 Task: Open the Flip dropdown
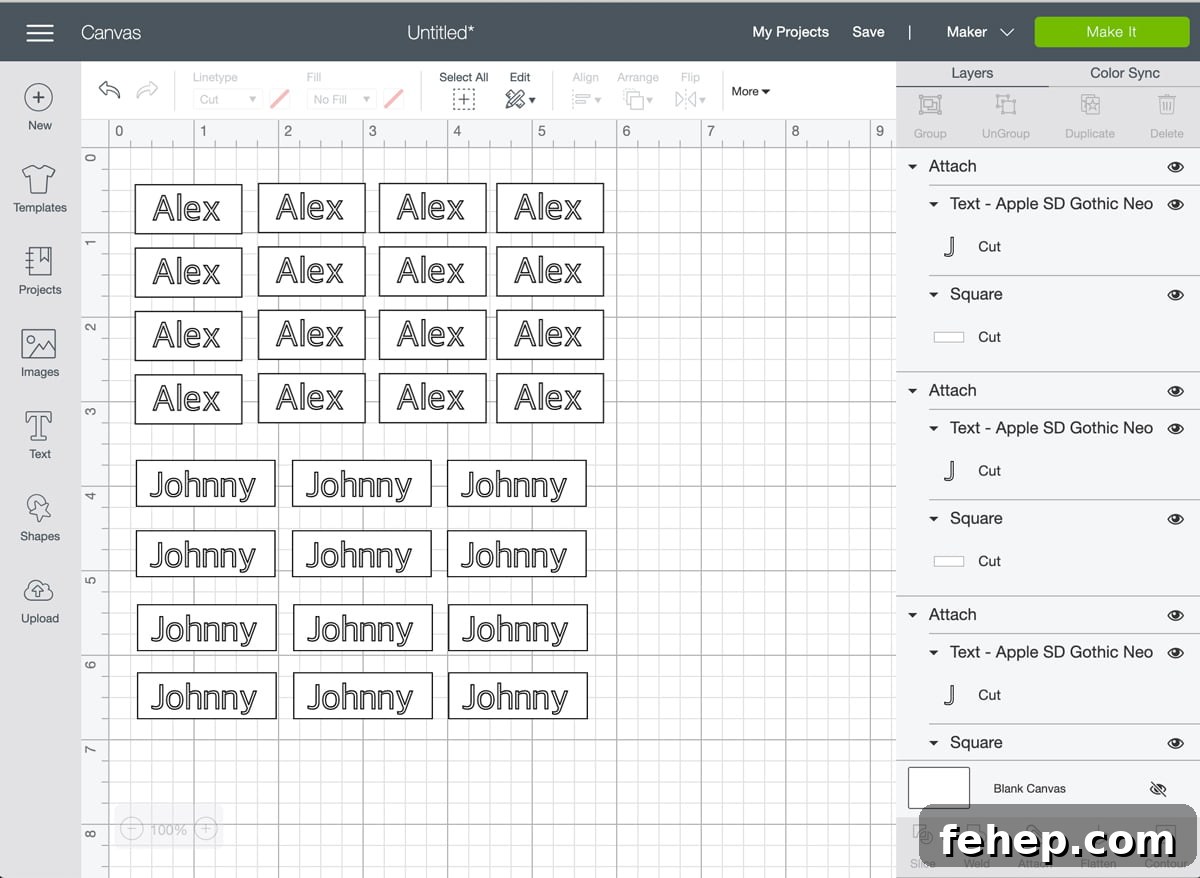click(690, 99)
